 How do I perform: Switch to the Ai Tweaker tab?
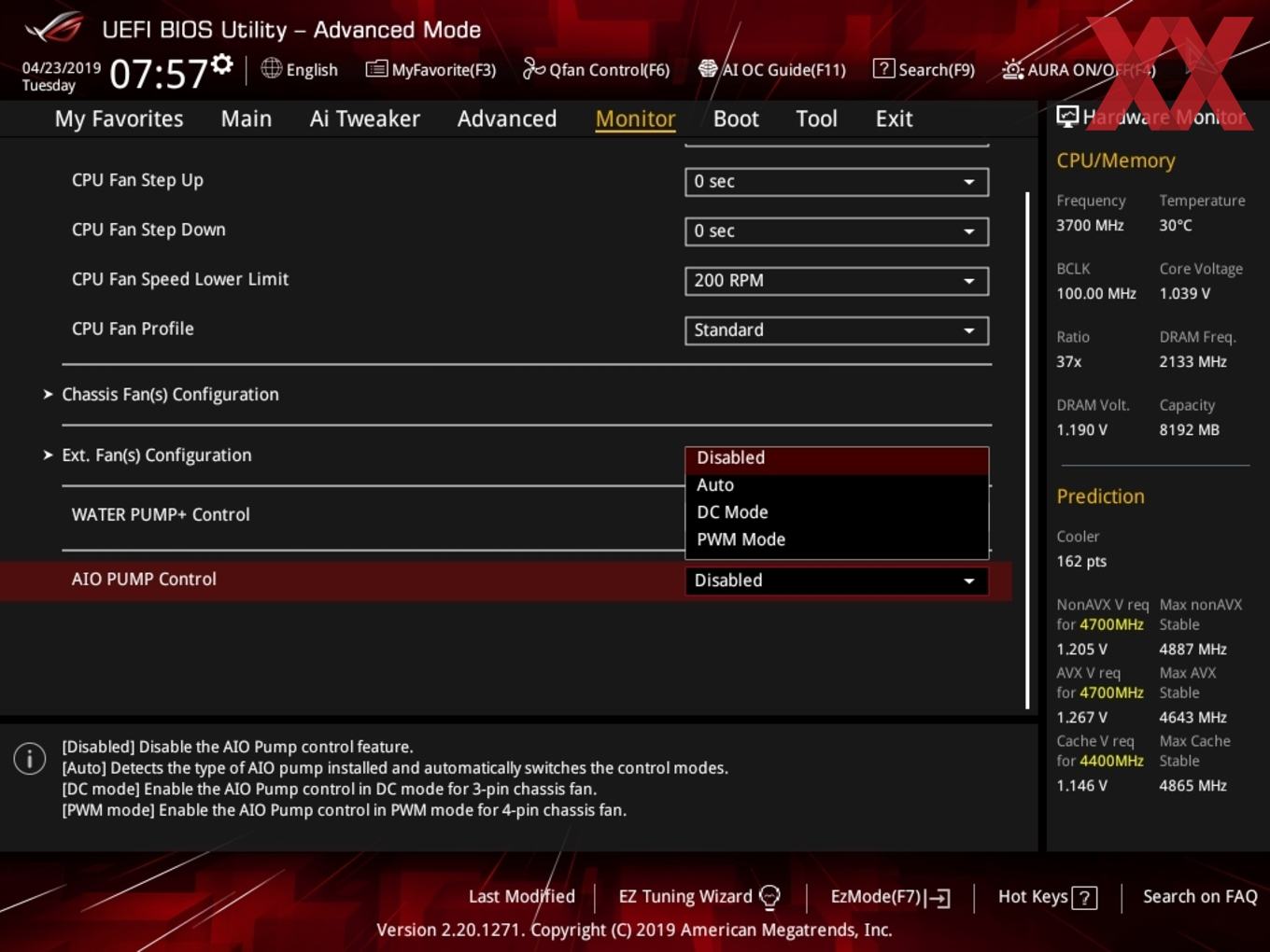point(364,119)
